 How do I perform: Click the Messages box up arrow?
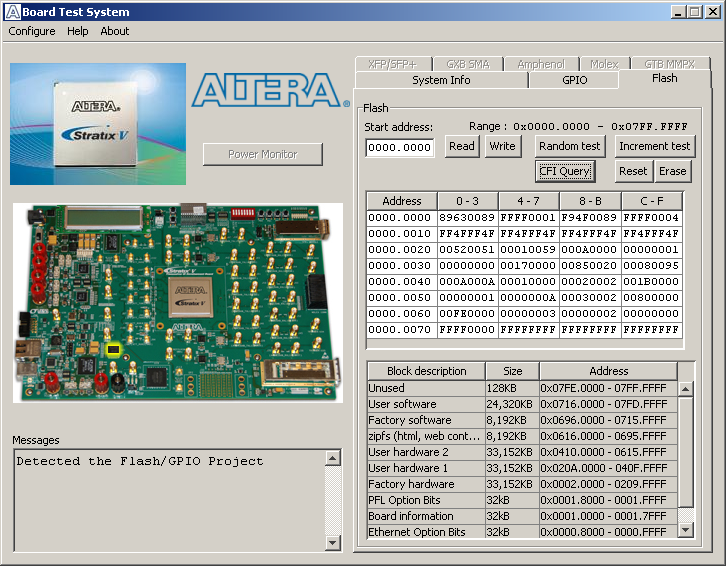(332, 459)
